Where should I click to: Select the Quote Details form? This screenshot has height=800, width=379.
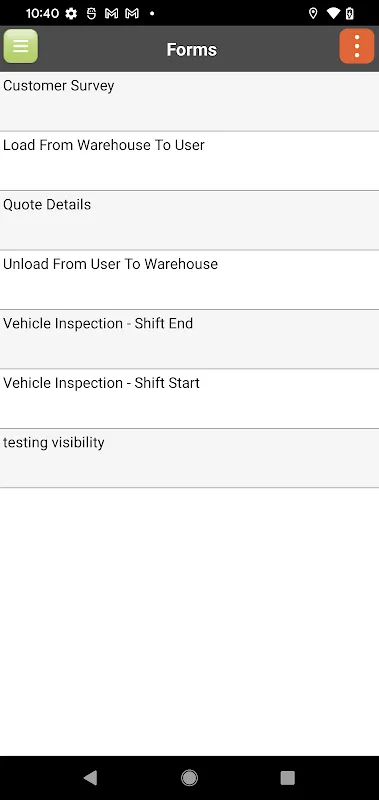coord(189,220)
